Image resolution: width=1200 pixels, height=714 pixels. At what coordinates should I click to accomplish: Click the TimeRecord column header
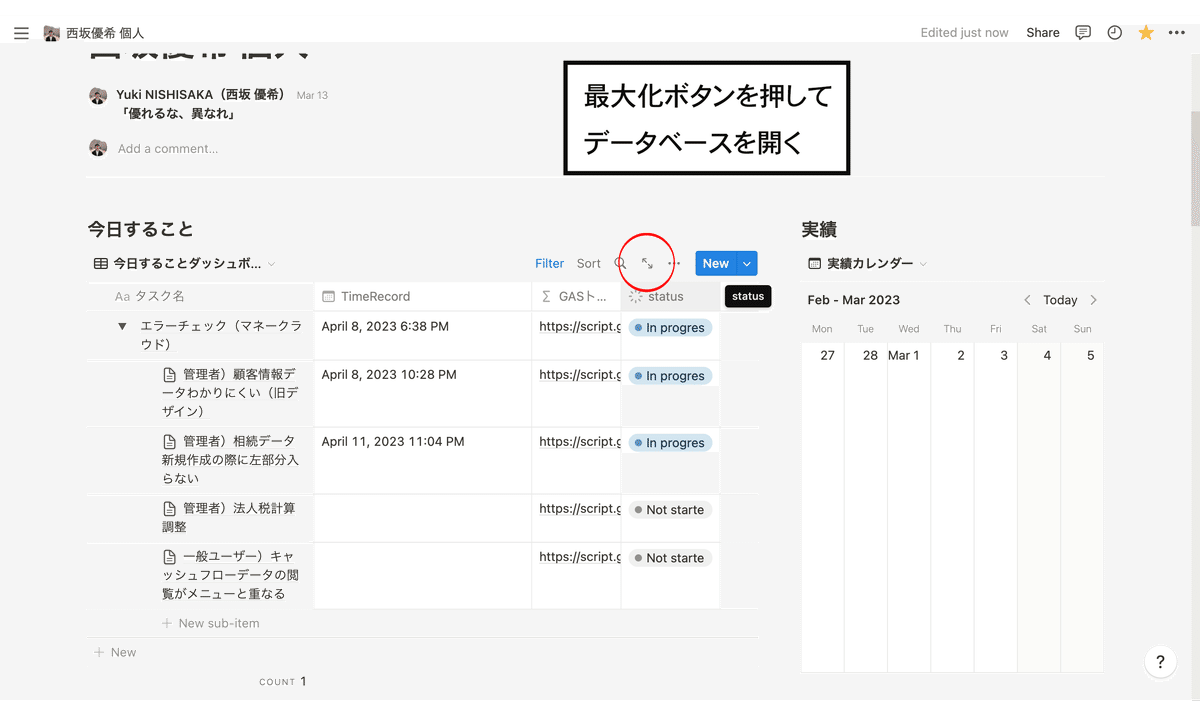(x=423, y=297)
